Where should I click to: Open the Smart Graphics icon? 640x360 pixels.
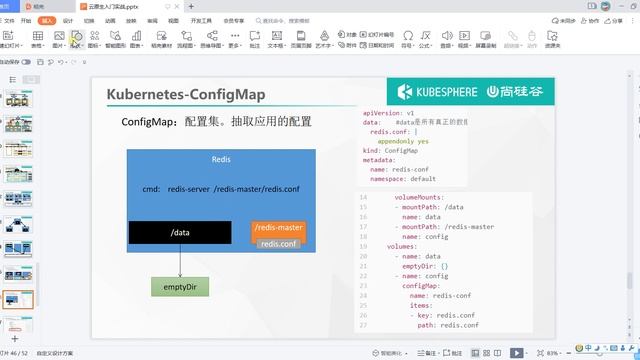(116, 36)
